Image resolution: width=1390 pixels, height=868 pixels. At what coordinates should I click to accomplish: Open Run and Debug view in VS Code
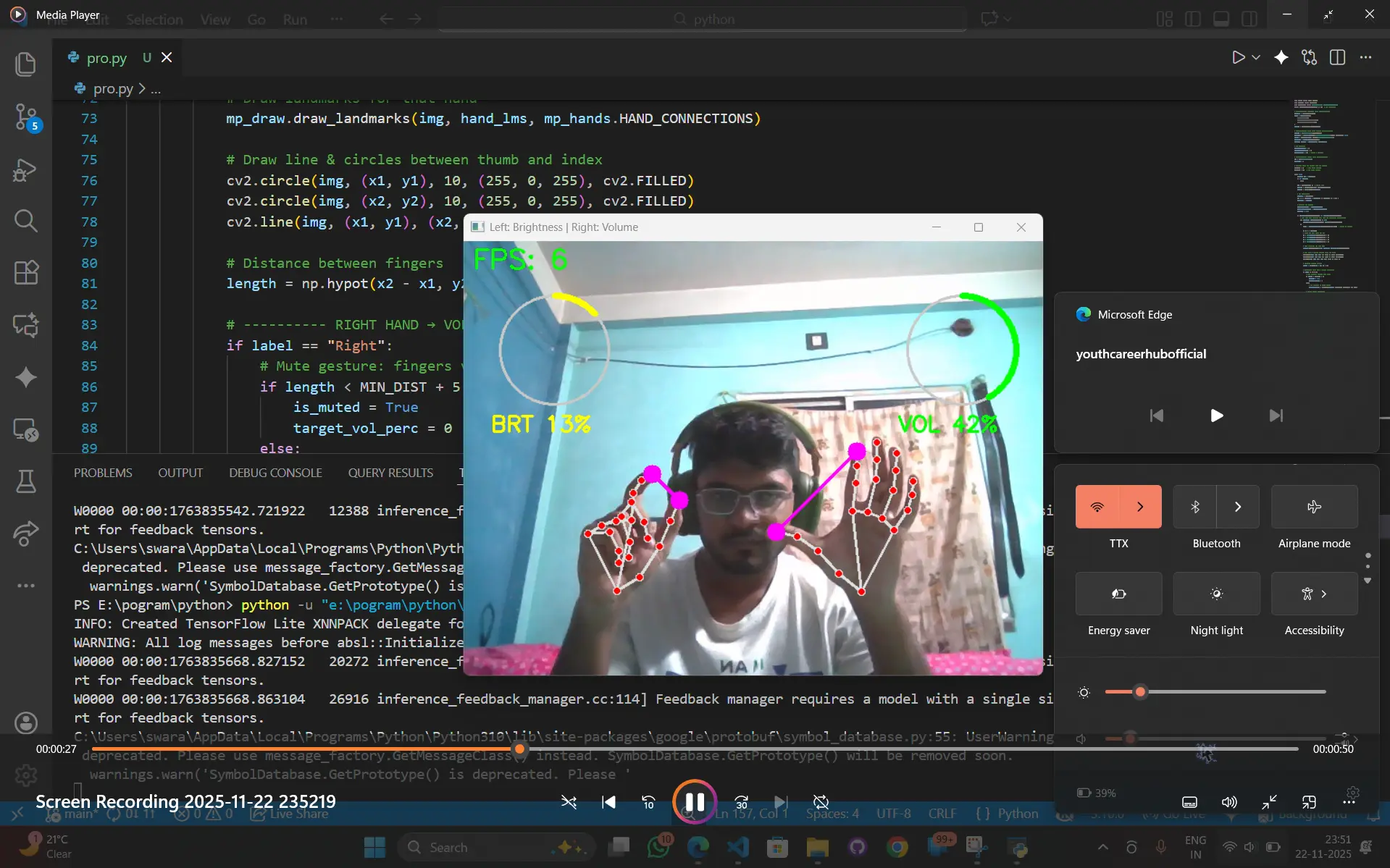[x=26, y=170]
